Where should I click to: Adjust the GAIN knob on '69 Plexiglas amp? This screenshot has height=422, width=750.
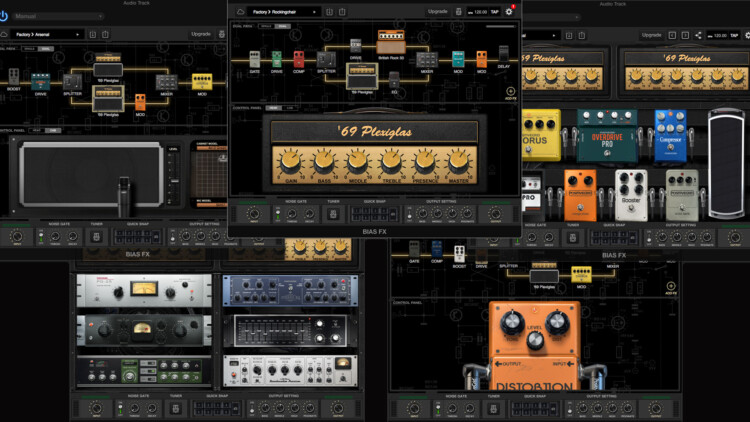(290, 163)
